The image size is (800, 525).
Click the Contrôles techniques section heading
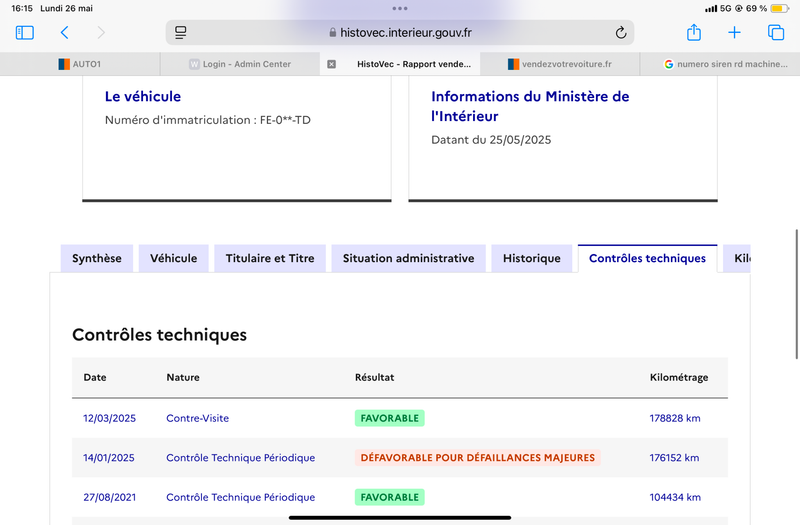tap(159, 335)
